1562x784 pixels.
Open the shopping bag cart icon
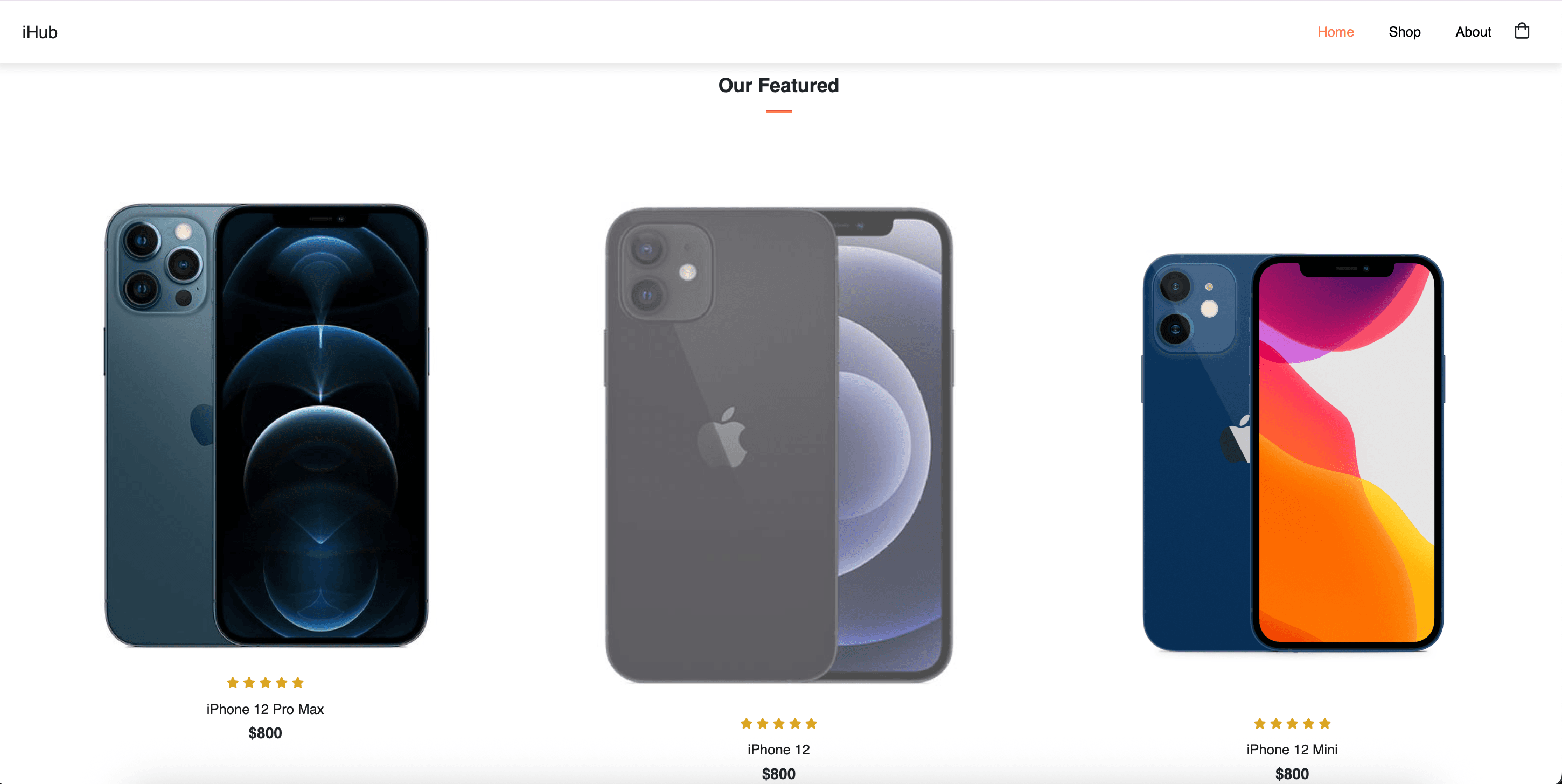pyautogui.click(x=1522, y=31)
